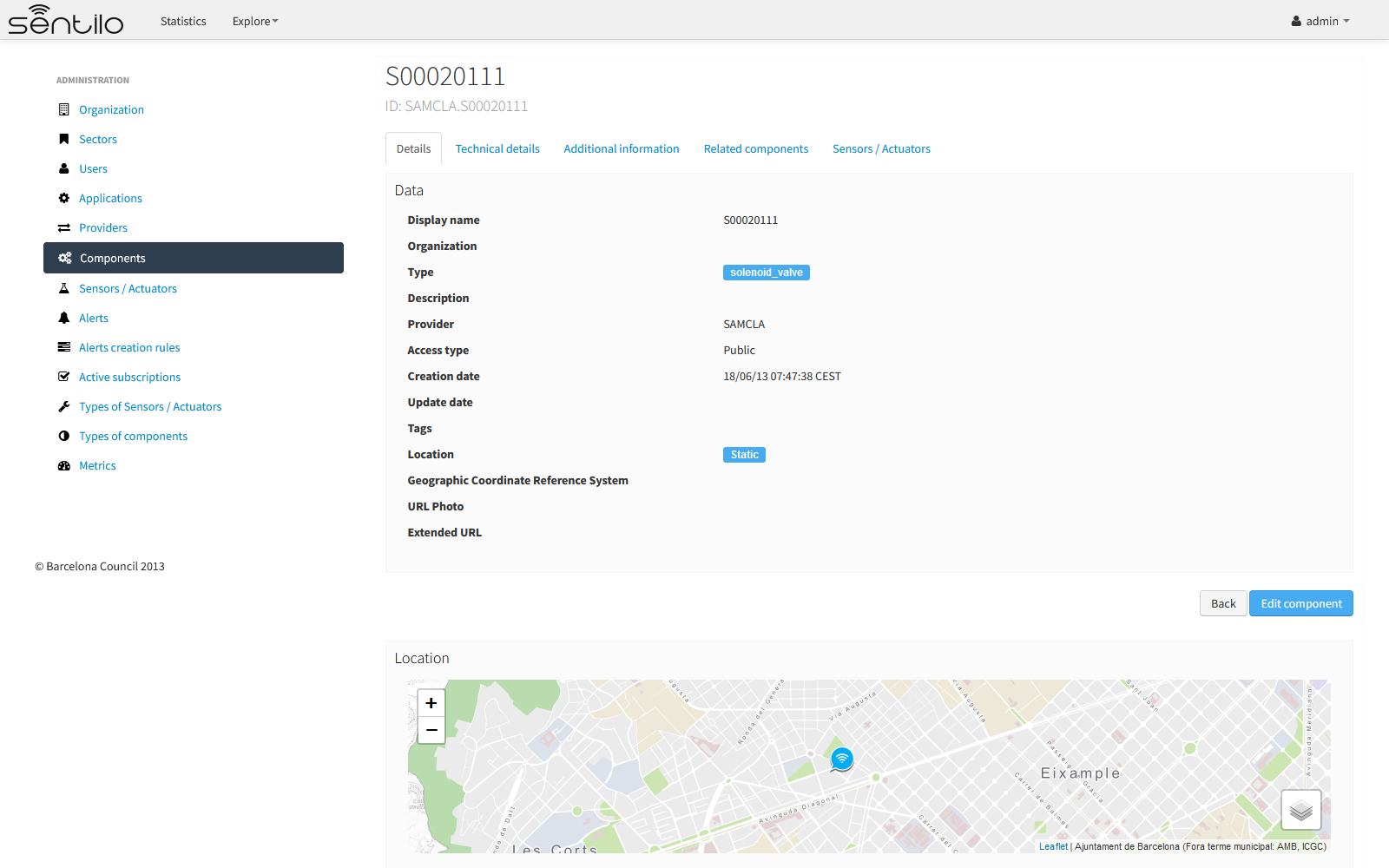1389x868 pixels.
Task: Click the Alerts bell icon
Action: (x=63, y=318)
